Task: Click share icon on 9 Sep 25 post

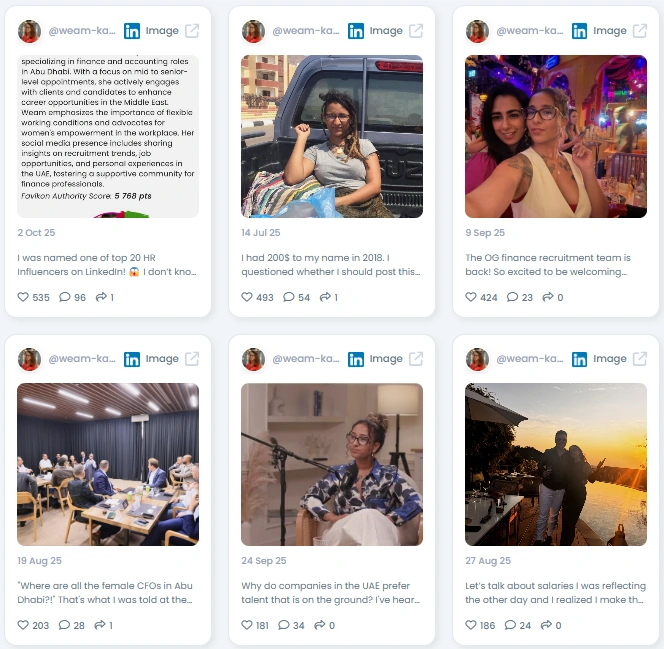Action: [548, 297]
